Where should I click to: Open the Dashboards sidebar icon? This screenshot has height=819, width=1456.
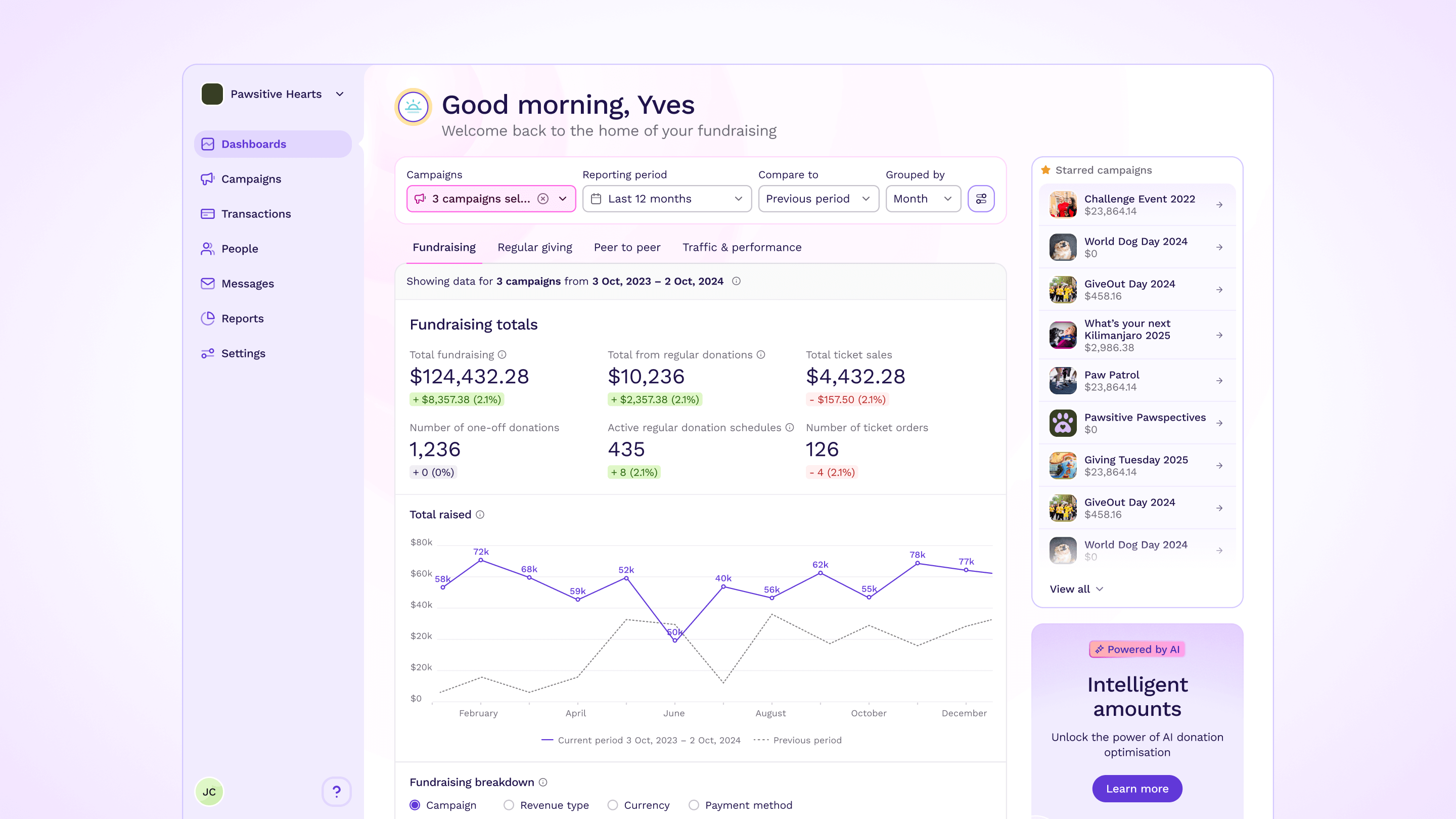207,144
